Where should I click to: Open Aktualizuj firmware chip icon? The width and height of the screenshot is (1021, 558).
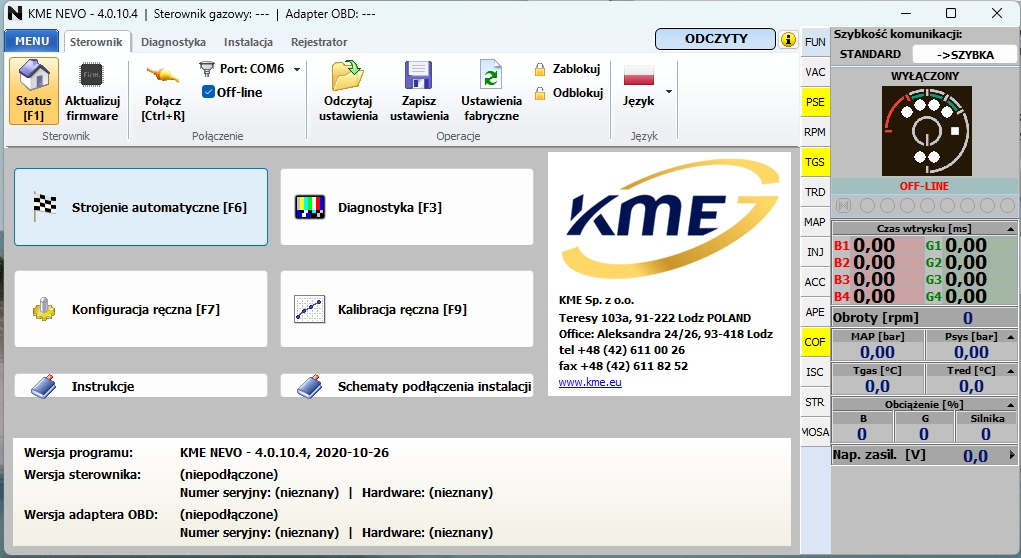click(92, 76)
